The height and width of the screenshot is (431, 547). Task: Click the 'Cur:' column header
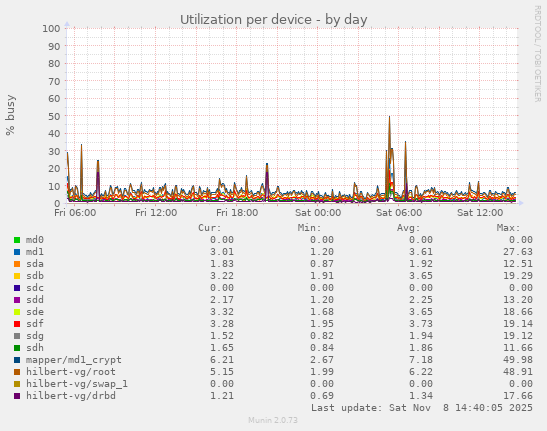pos(210,228)
